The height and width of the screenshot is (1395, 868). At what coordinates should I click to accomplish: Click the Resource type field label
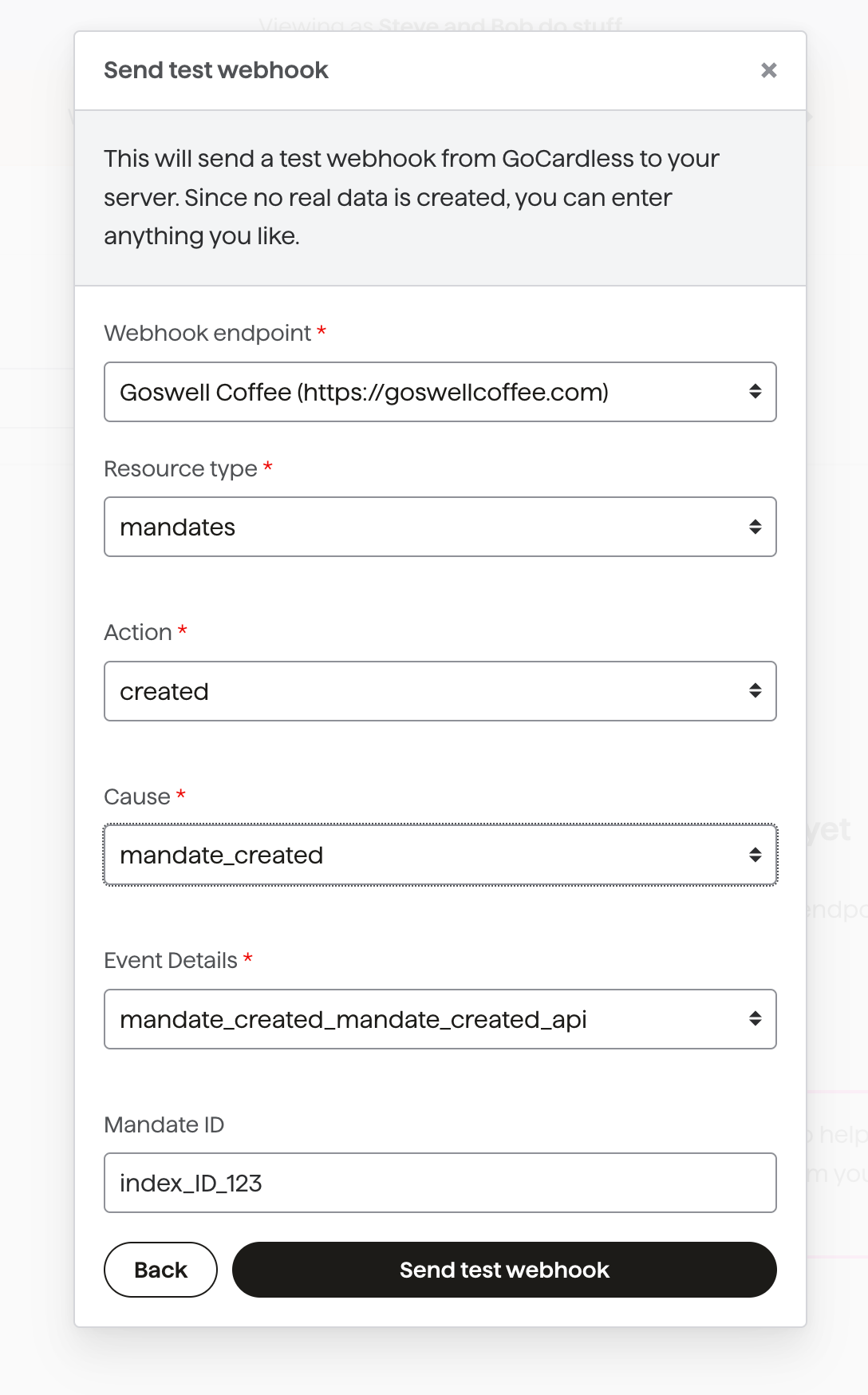tap(180, 468)
